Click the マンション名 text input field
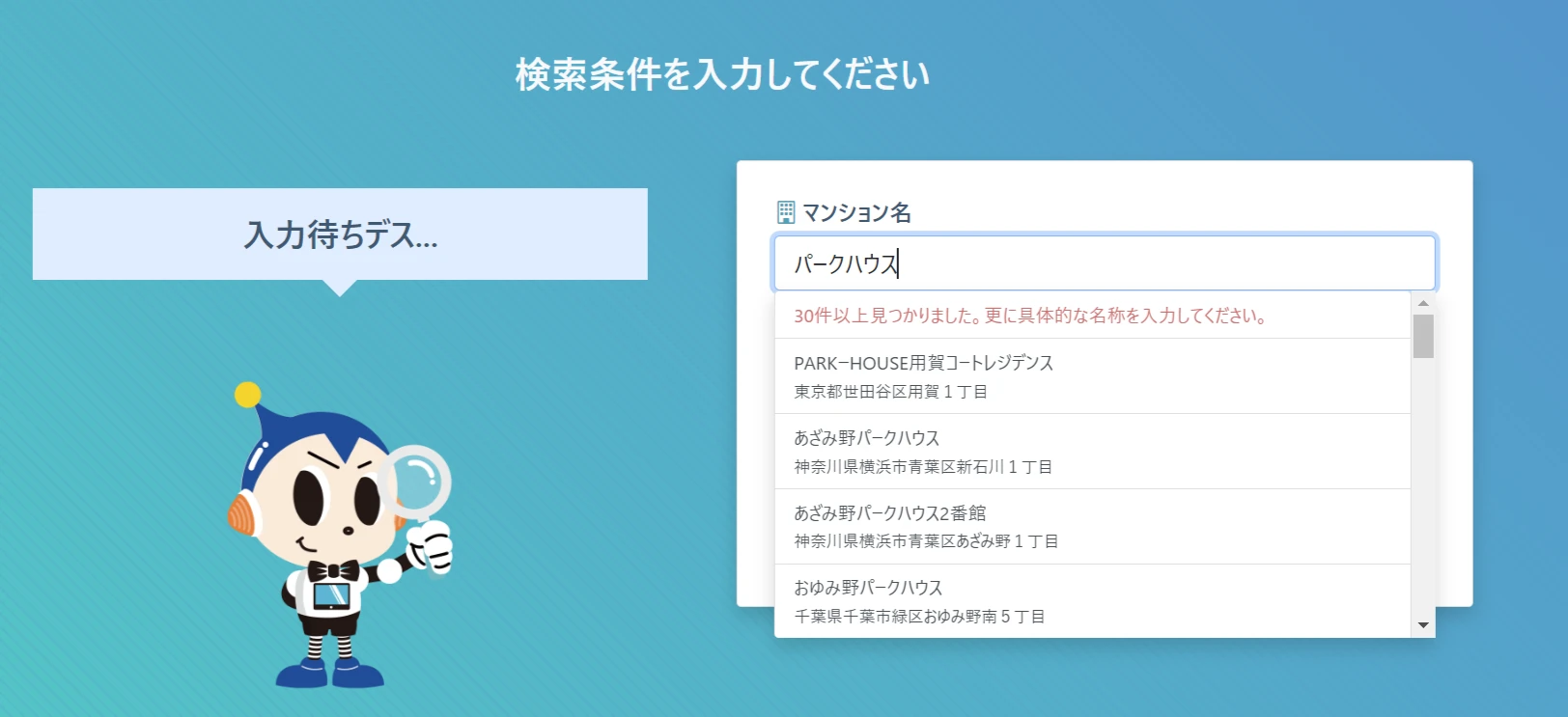Screen dimensions: 1568x717 1105,262
